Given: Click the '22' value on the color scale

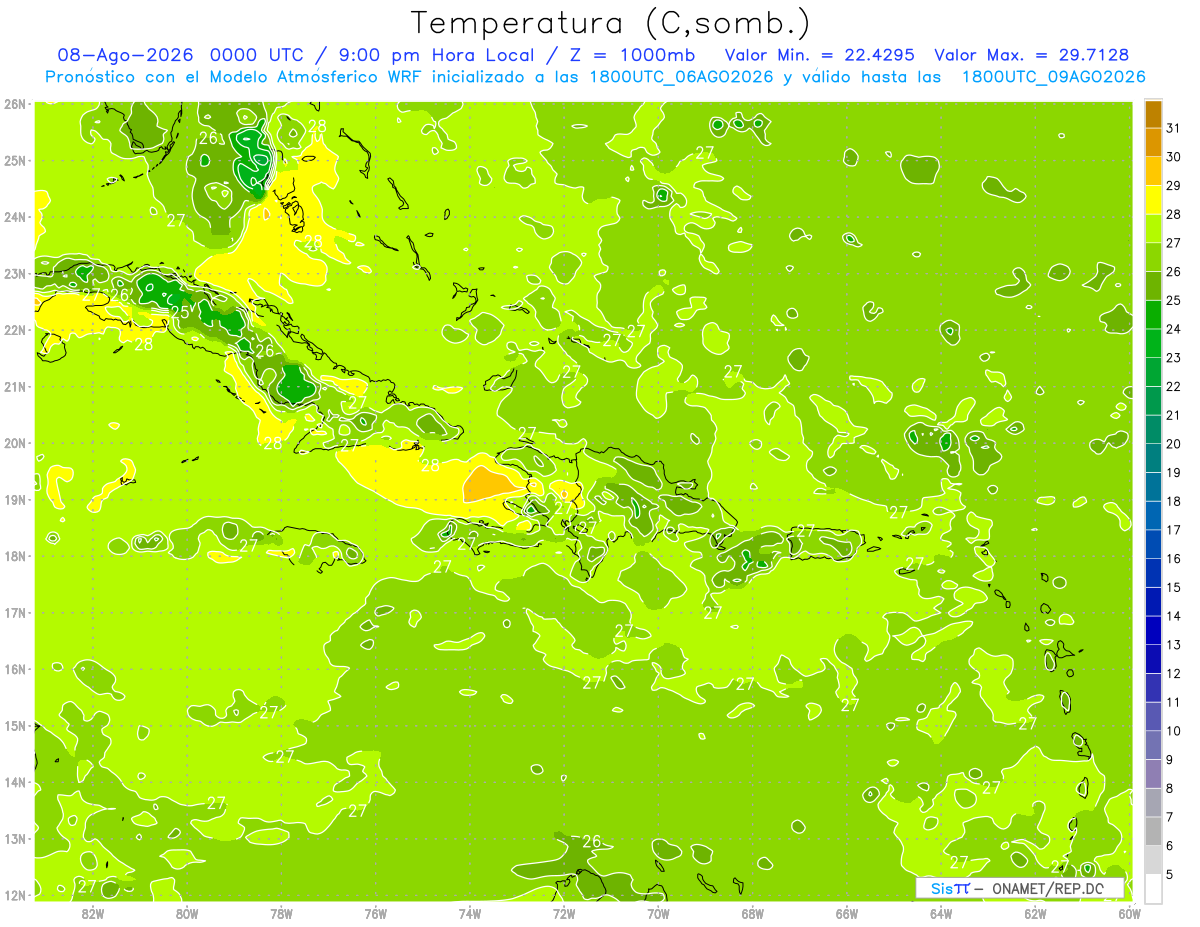Looking at the screenshot, I should pyautogui.click(x=1174, y=387).
